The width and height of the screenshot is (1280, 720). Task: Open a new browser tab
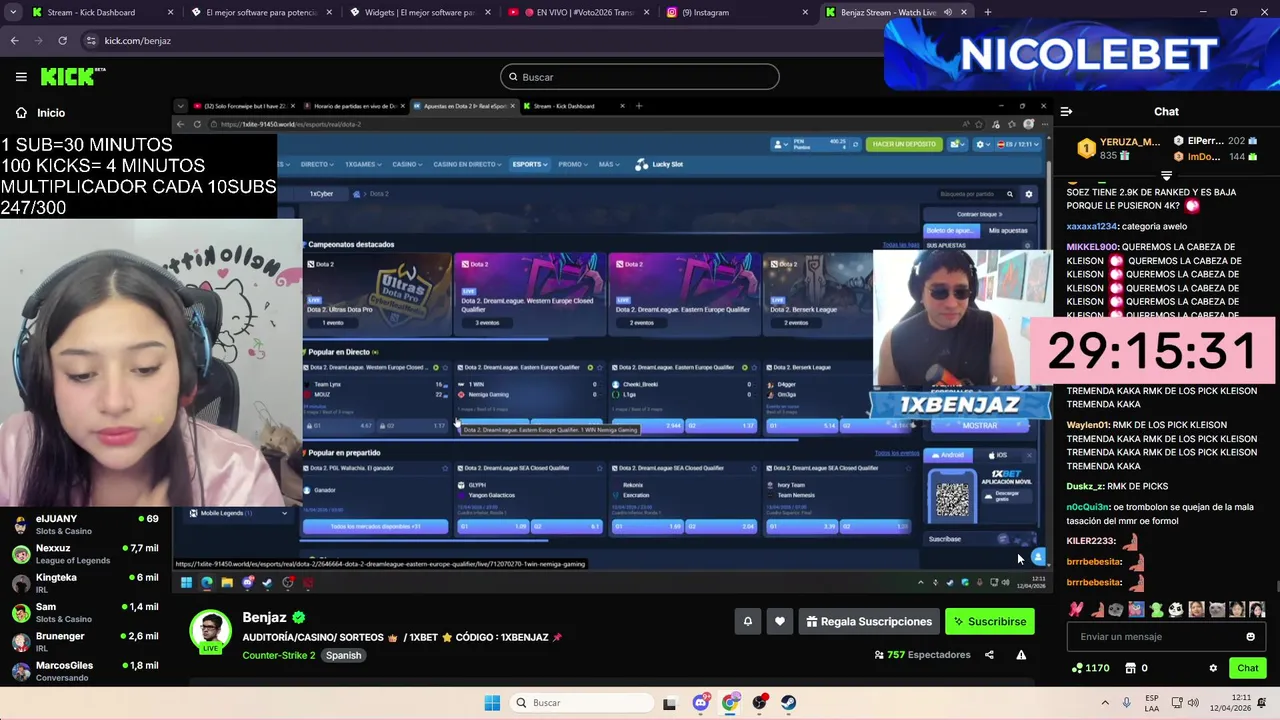point(988,12)
